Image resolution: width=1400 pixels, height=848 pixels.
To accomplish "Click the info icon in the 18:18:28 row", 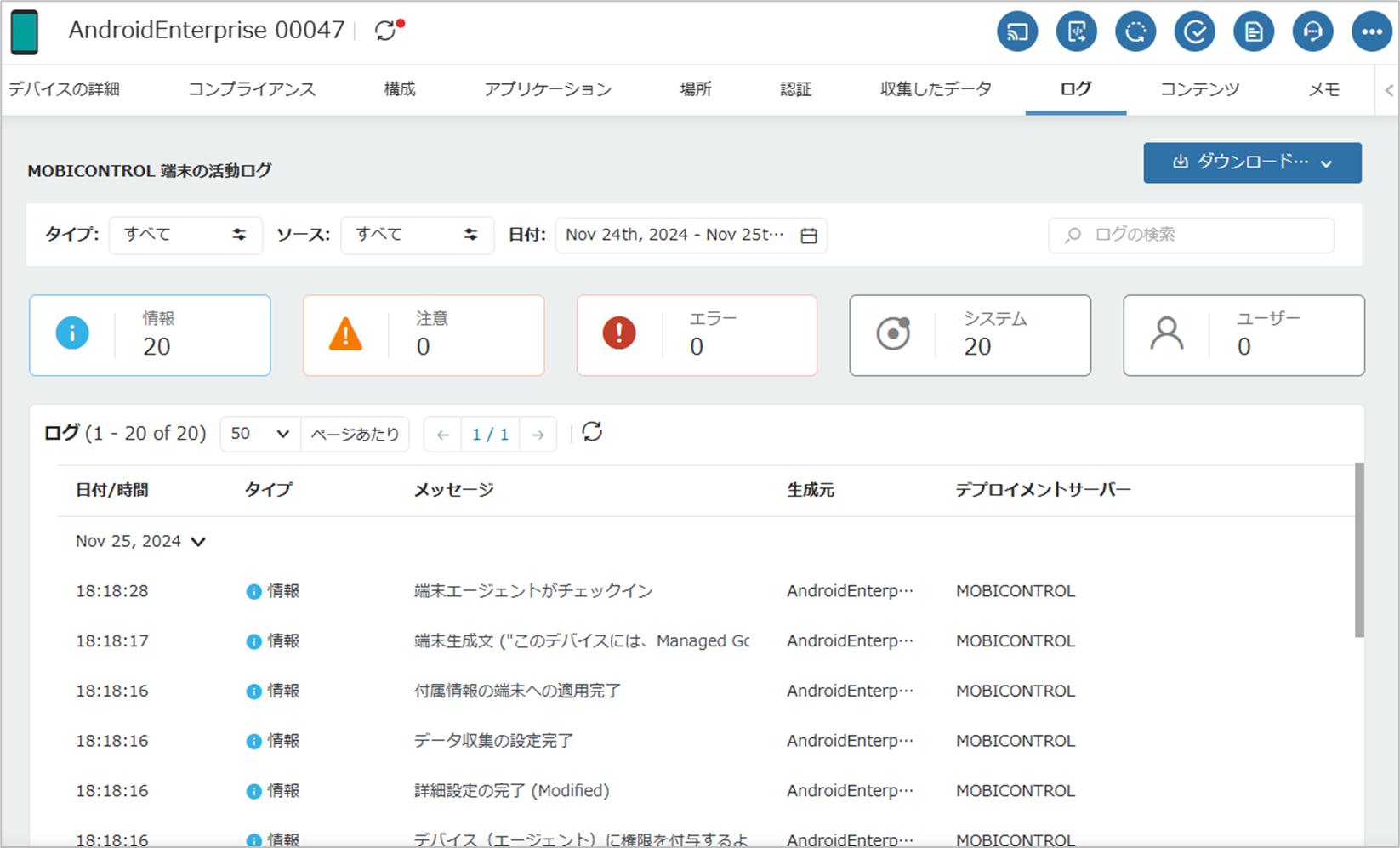I will (x=253, y=591).
